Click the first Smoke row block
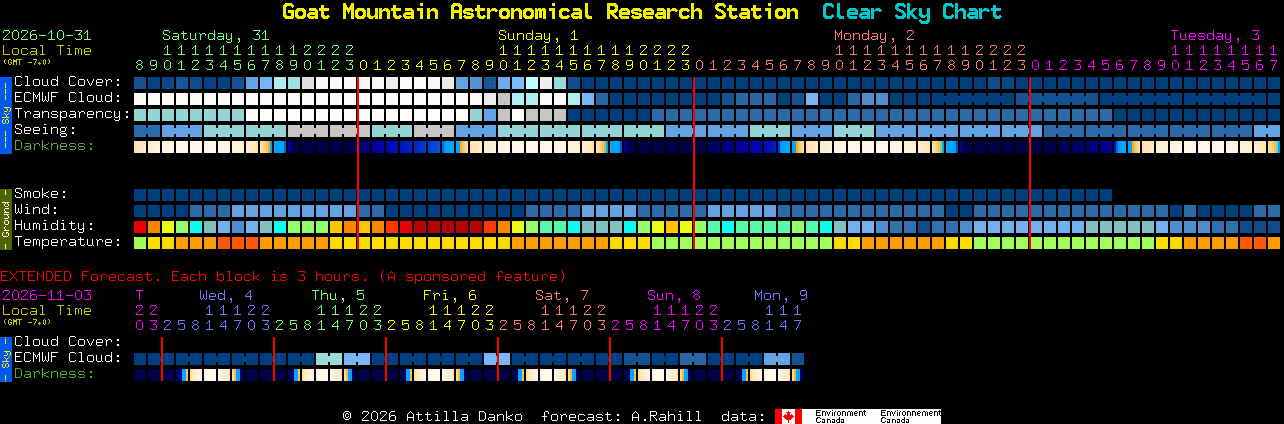 [140, 195]
